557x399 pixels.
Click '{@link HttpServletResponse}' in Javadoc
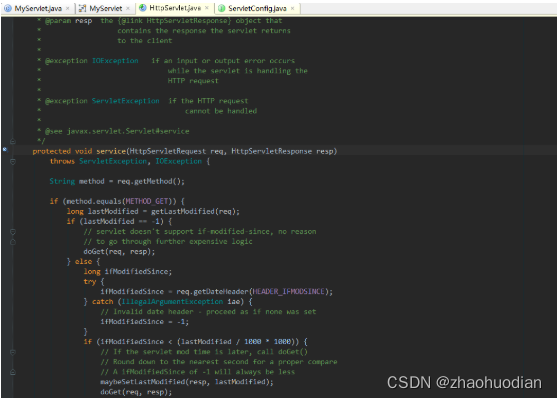pos(175,21)
